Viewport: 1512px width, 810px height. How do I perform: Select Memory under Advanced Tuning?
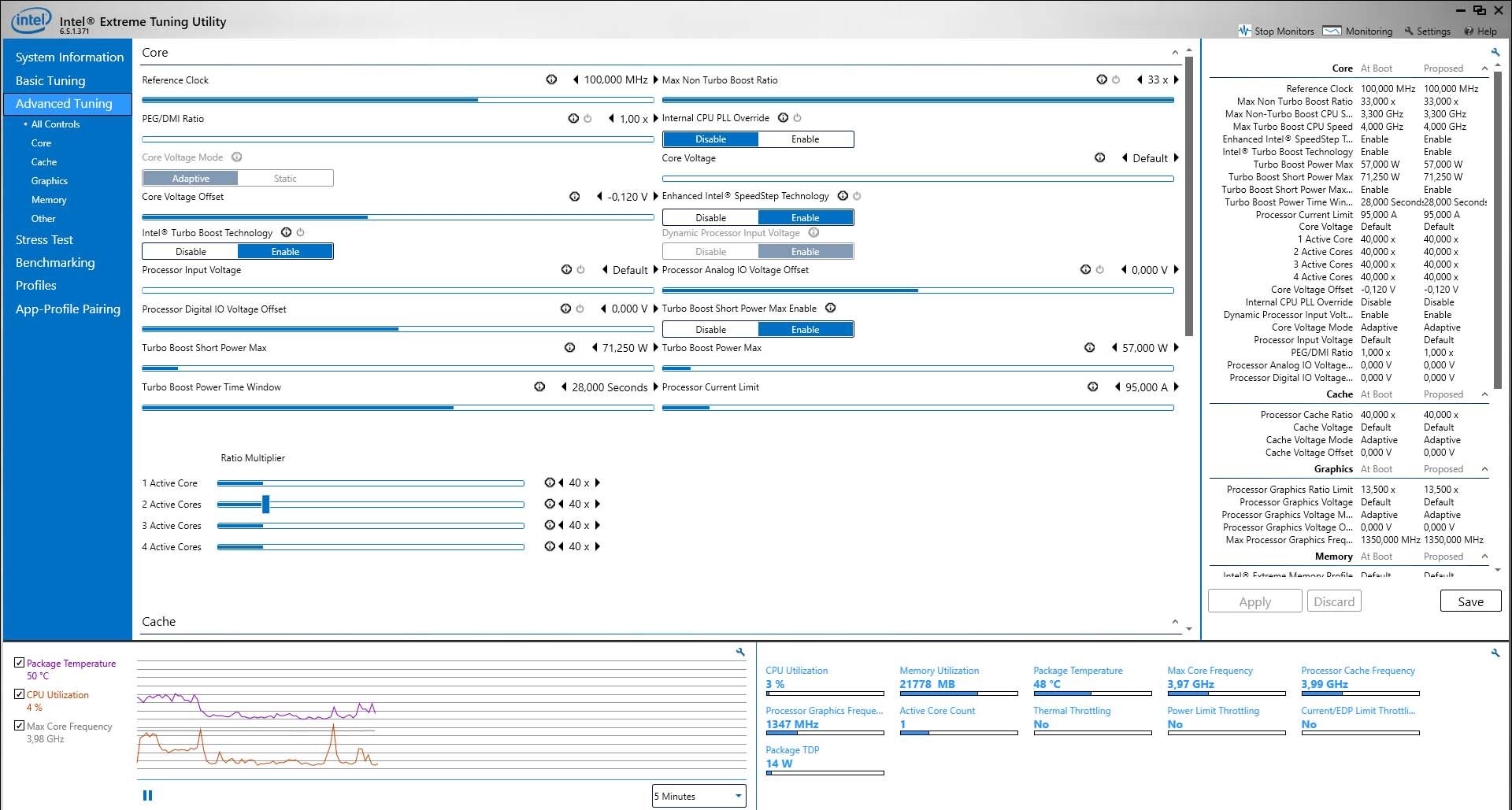[49, 200]
